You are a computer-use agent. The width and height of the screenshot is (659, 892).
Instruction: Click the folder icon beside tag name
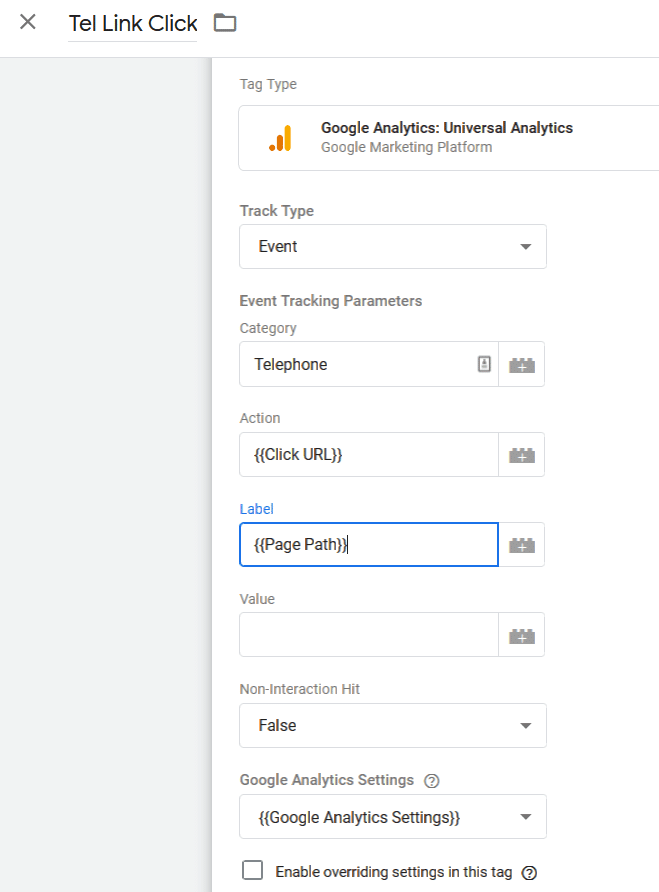225,23
